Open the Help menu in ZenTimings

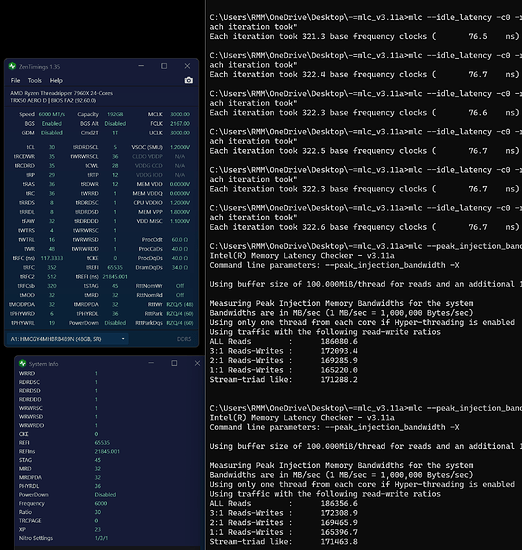tap(56, 81)
